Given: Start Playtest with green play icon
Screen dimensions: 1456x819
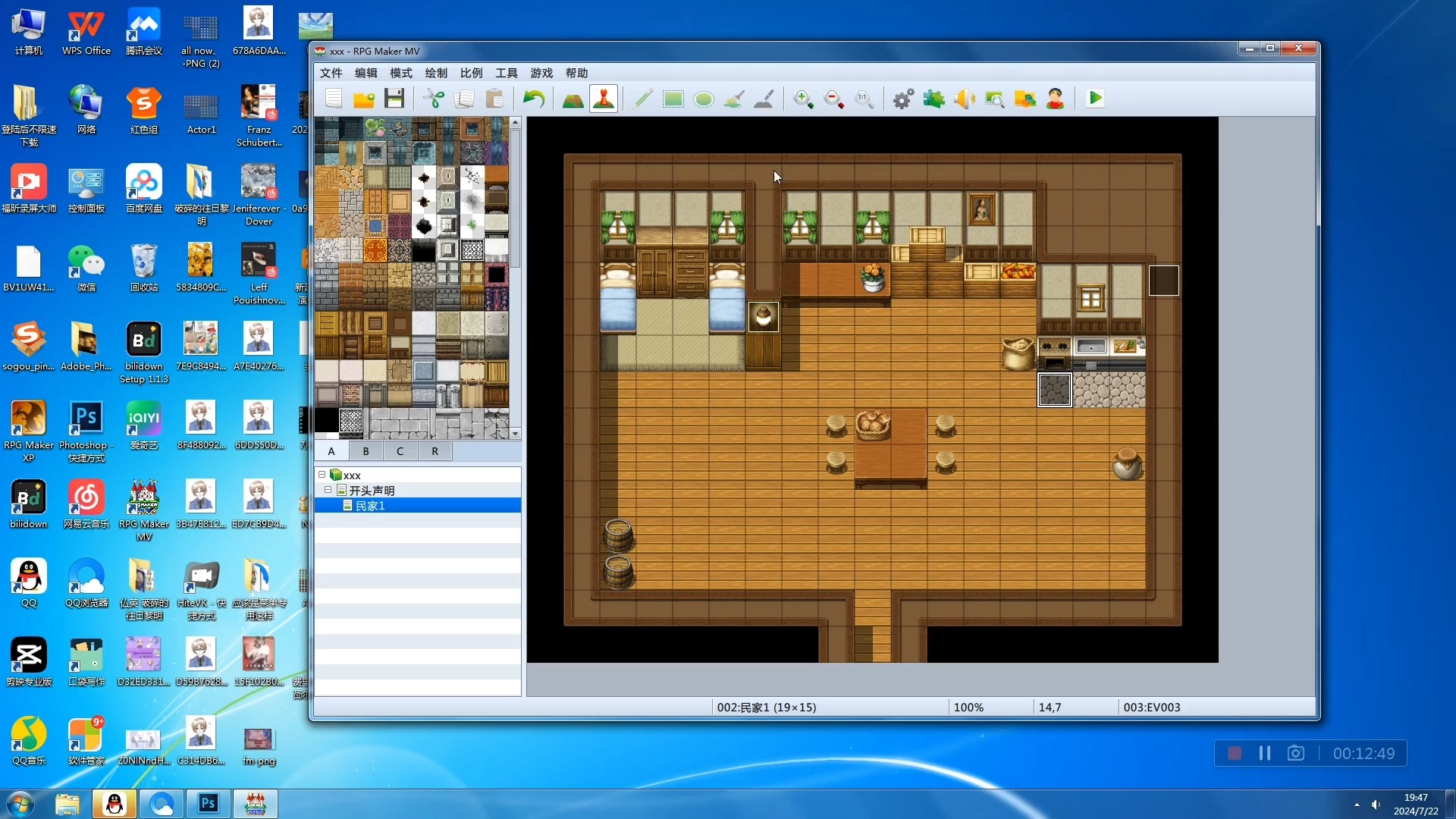Looking at the screenshot, I should (1095, 99).
